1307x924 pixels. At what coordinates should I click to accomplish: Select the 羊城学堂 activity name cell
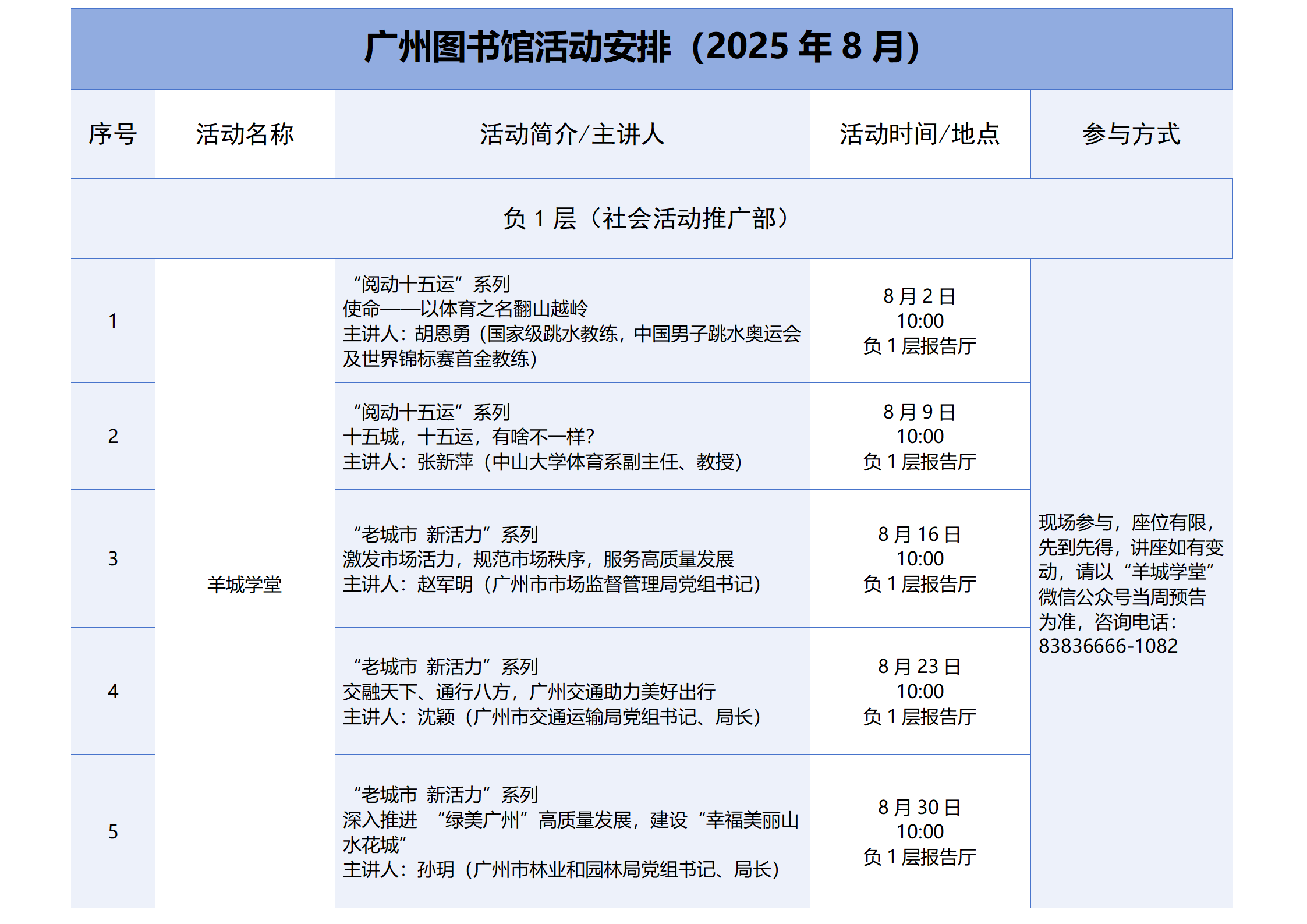(245, 583)
